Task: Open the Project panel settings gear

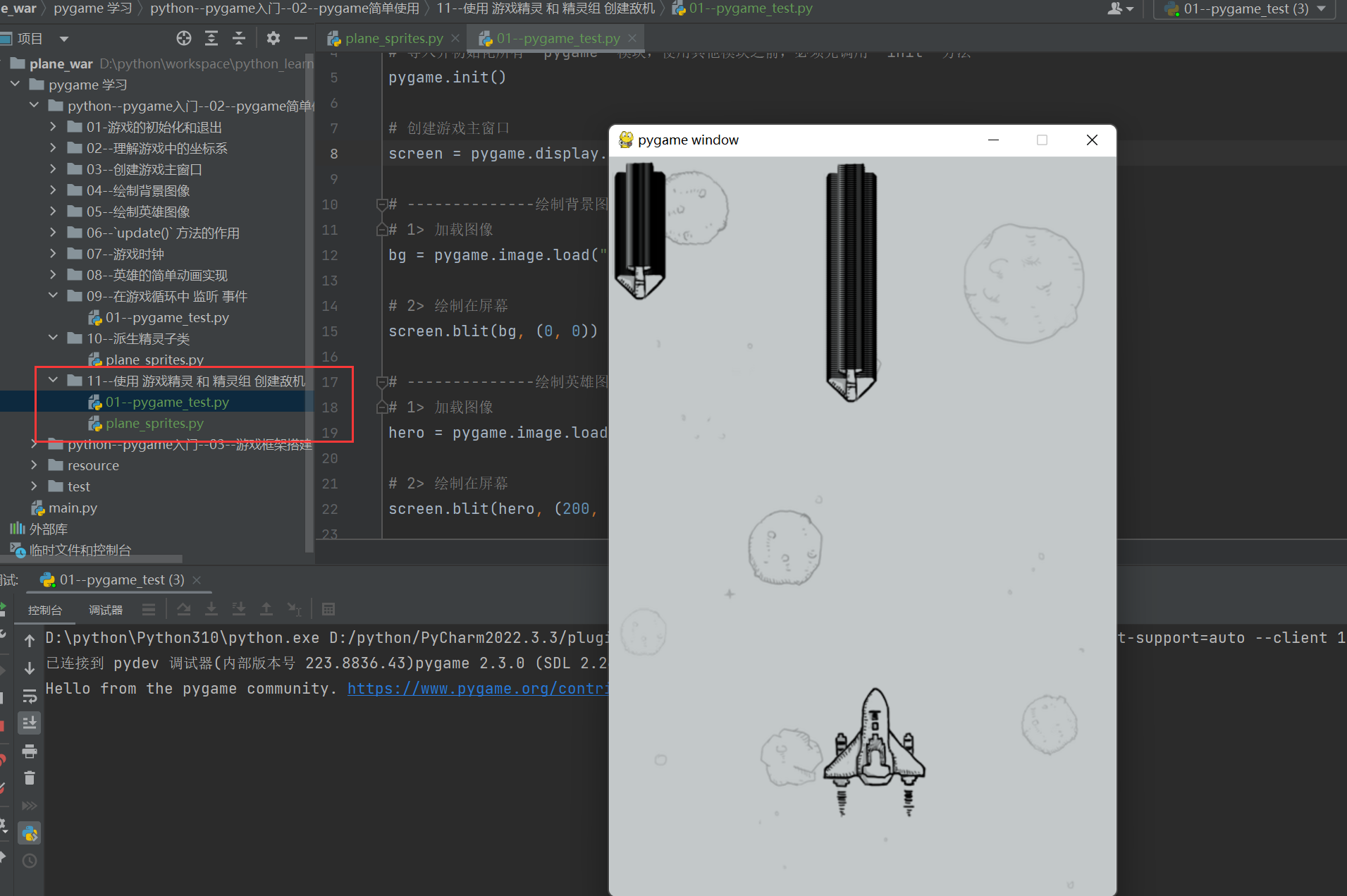Action: coord(273,38)
